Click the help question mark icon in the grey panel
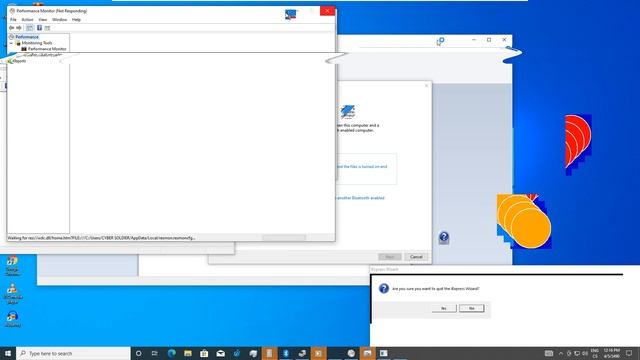640x360 pixels. (x=444, y=238)
